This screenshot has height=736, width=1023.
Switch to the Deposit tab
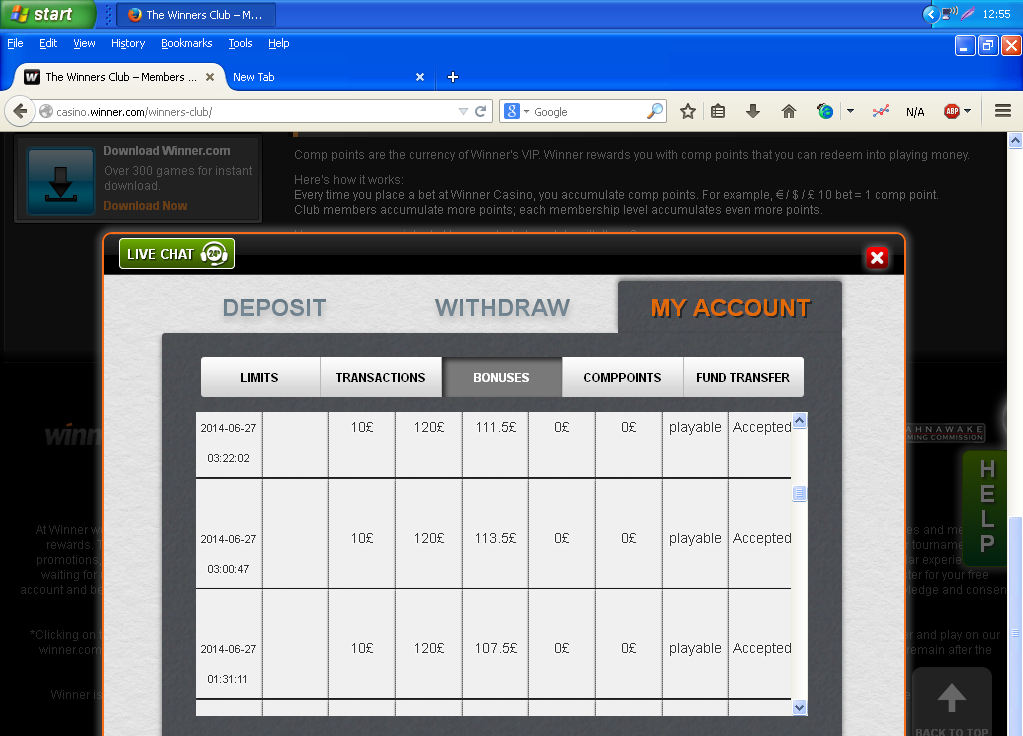274,308
